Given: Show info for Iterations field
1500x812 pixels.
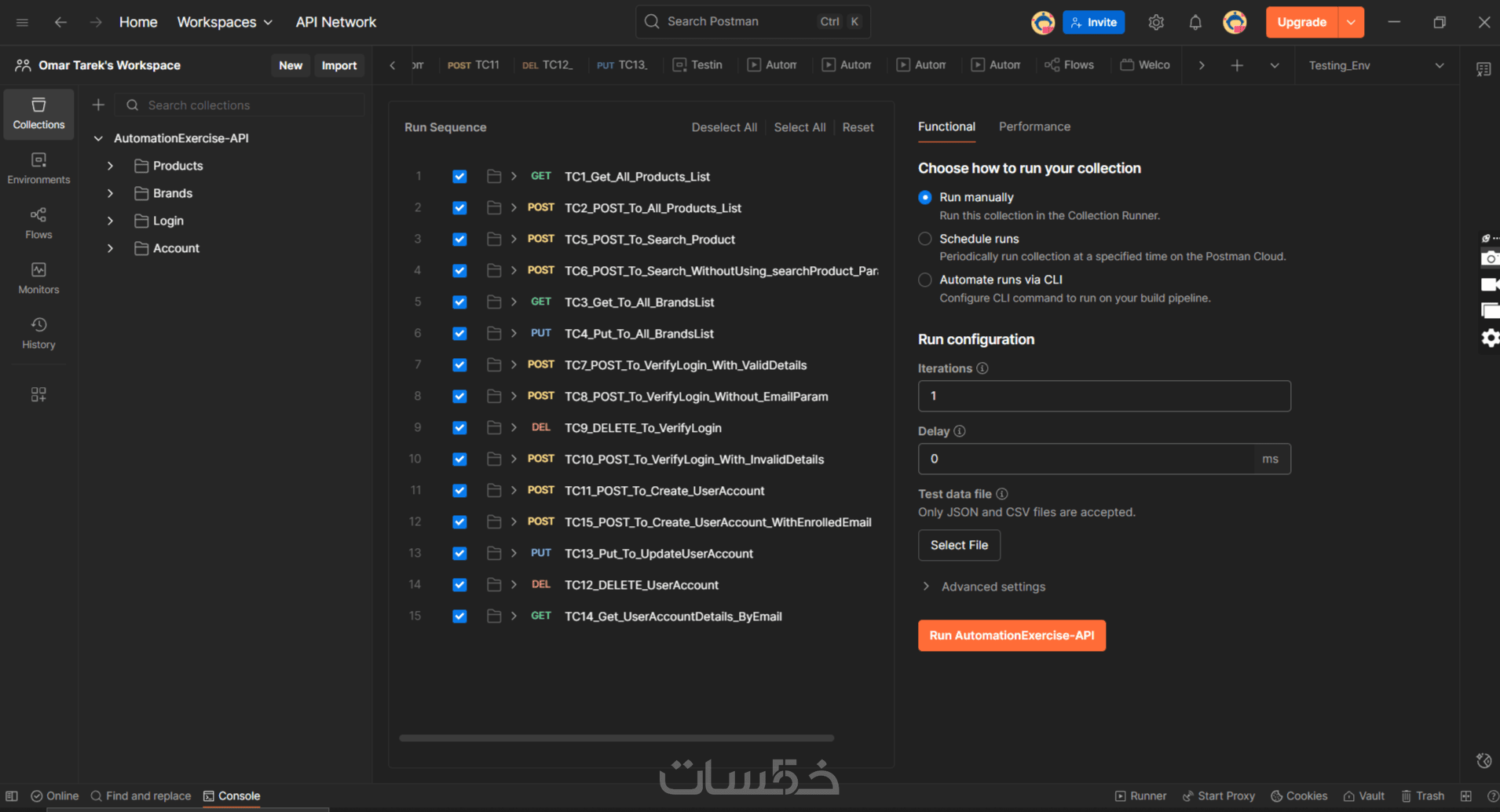Looking at the screenshot, I should pyautogui.click(x=982, y=368).
